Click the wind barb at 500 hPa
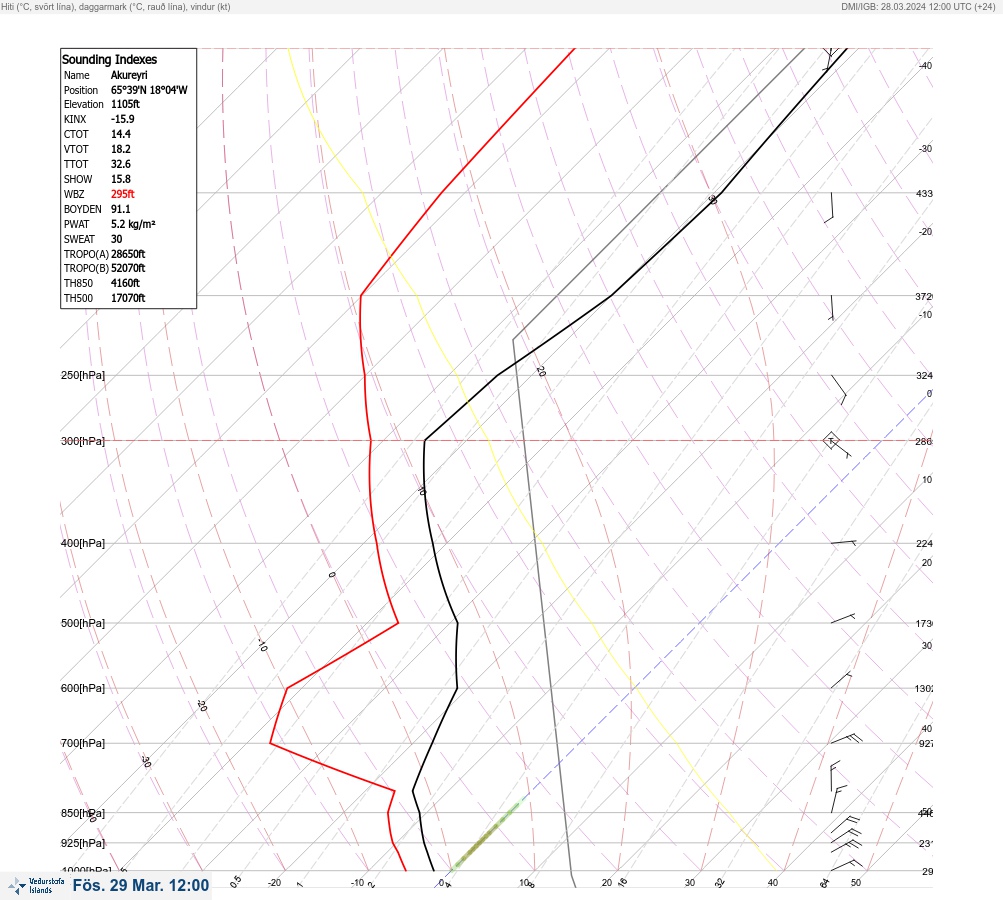Screen dimensions: 1003x900 pyautogui.click(x=842, y=619)
